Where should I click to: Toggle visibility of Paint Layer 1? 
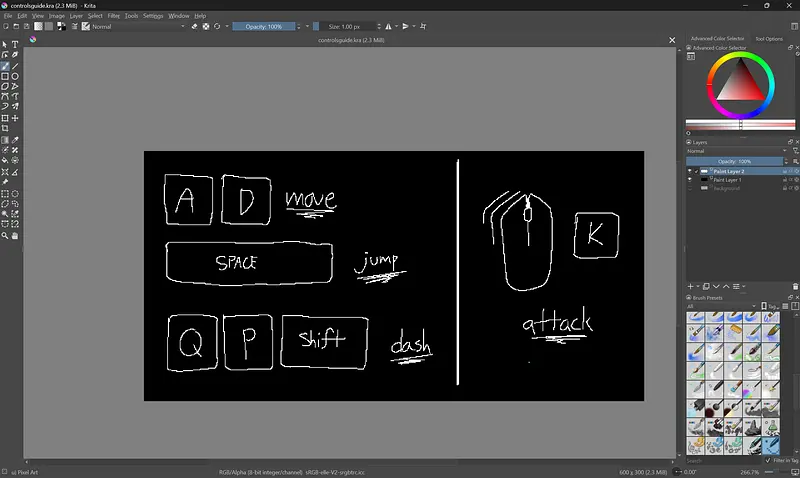[x=690, y=180]
